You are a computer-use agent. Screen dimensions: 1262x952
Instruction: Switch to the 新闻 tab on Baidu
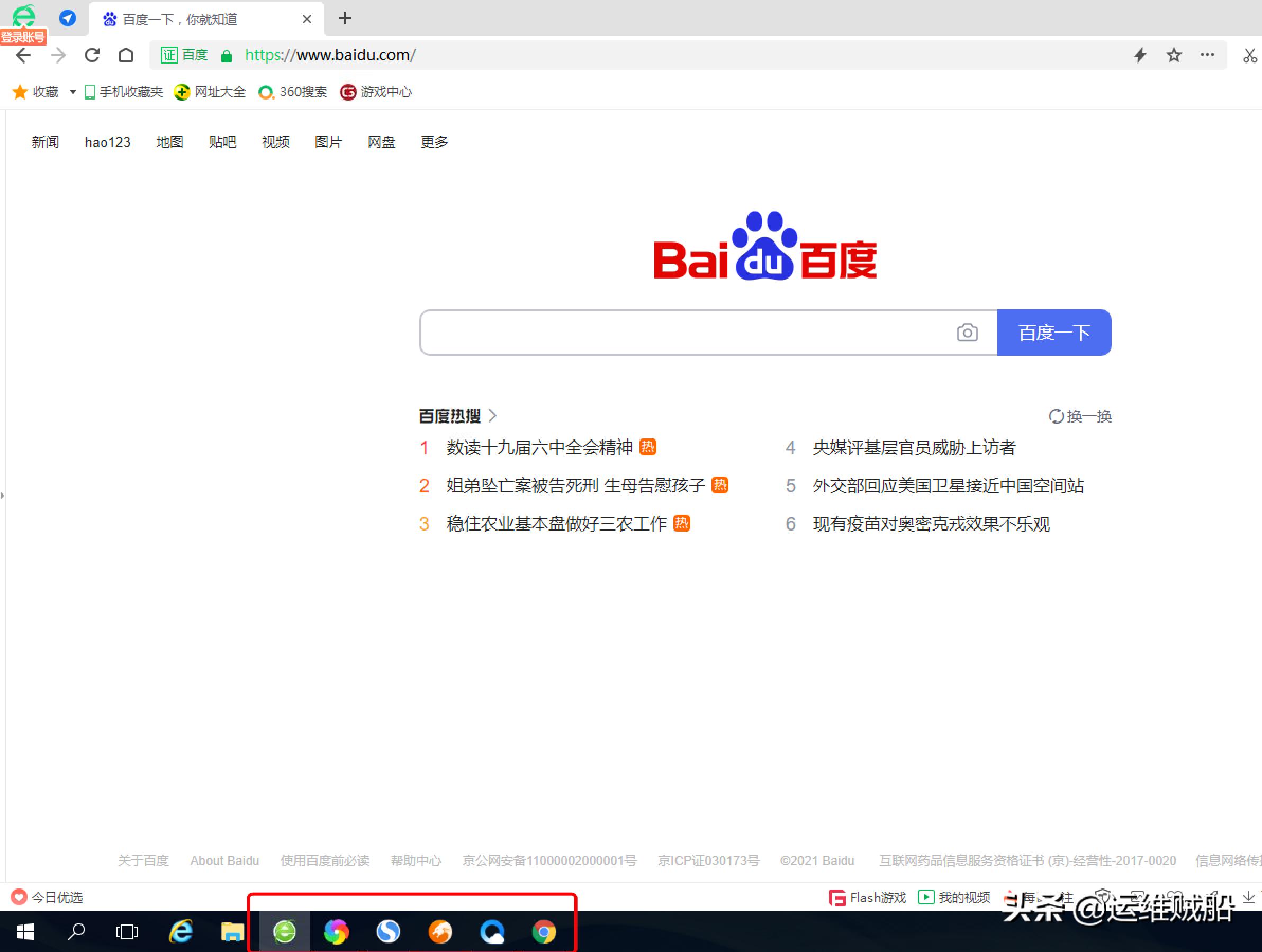click(x=45, y=142)
